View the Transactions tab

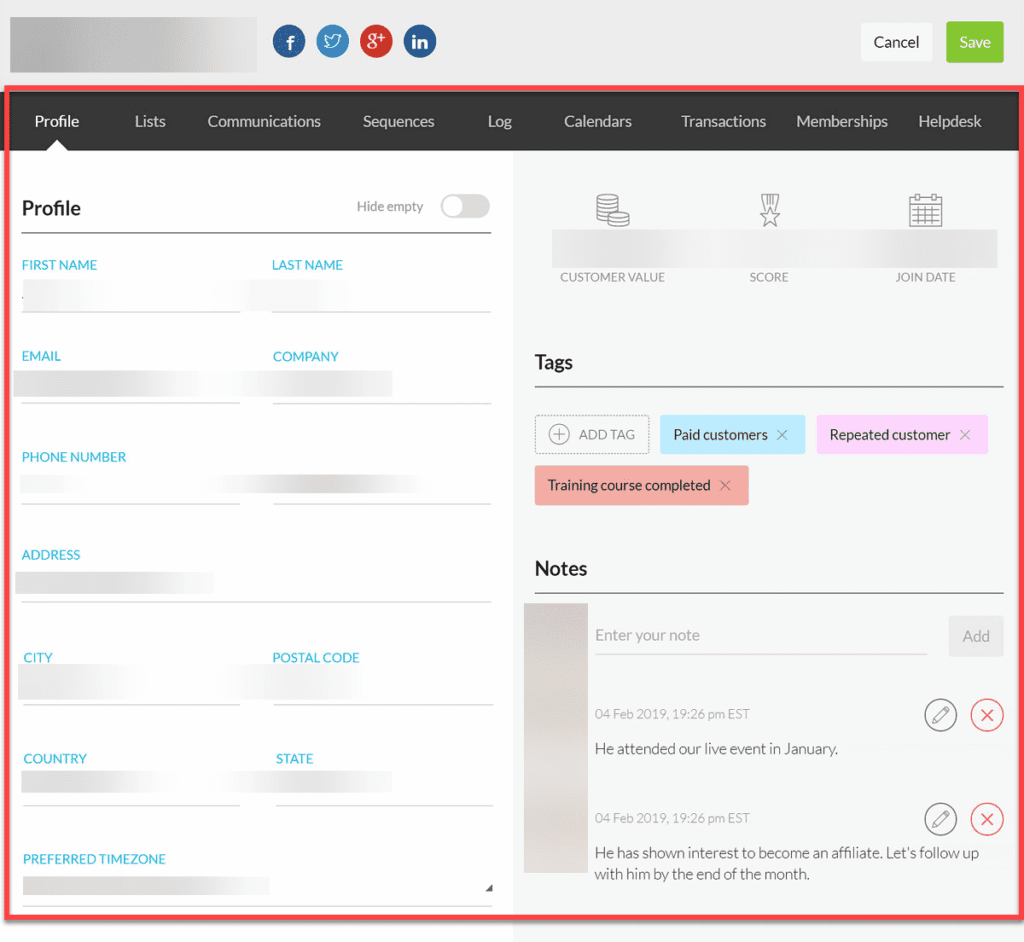(x=724, y=122)
